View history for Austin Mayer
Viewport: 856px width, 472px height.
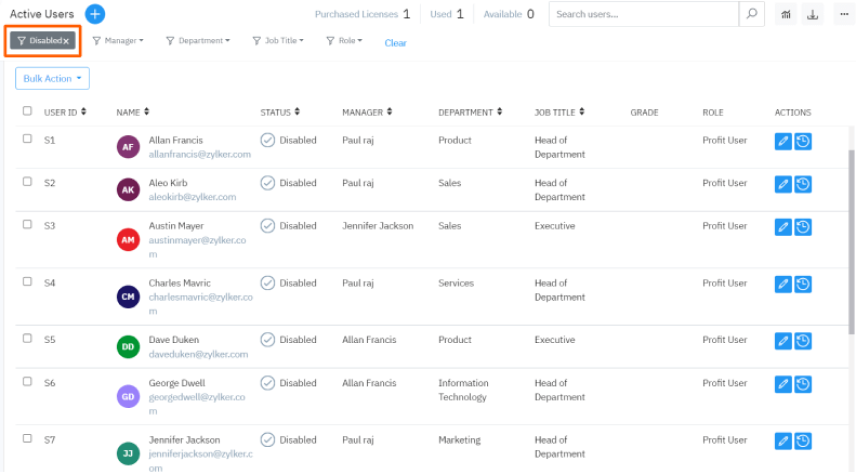tap(802, 227)
